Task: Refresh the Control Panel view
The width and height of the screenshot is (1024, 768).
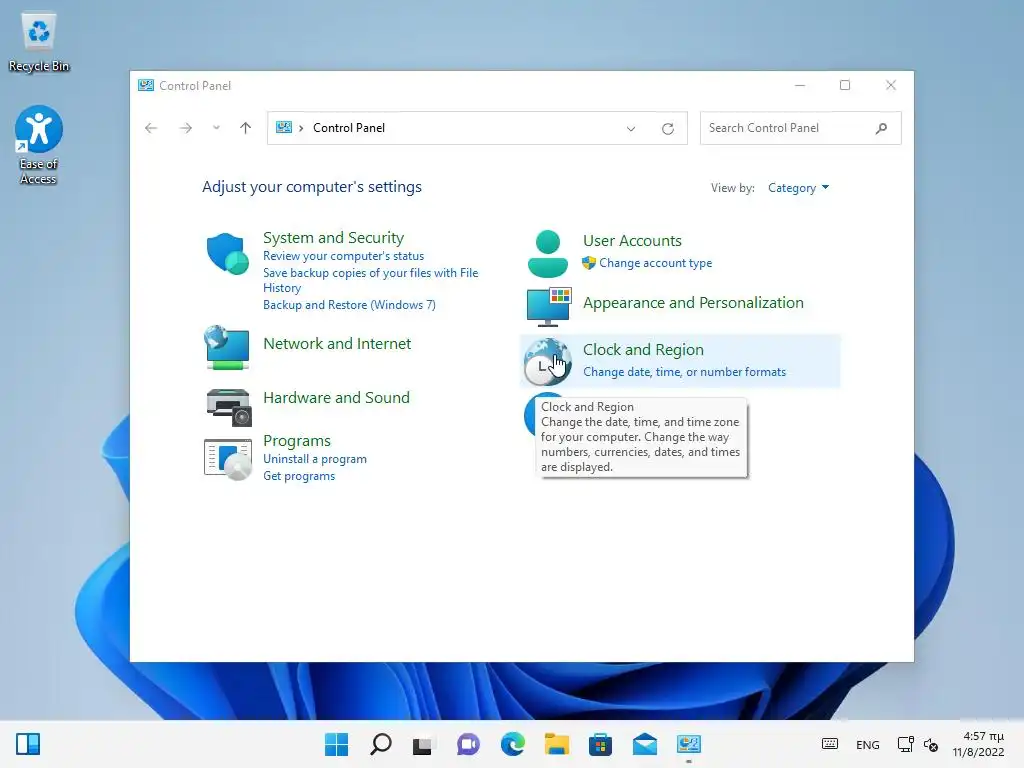Action: [x=667, y=129]
